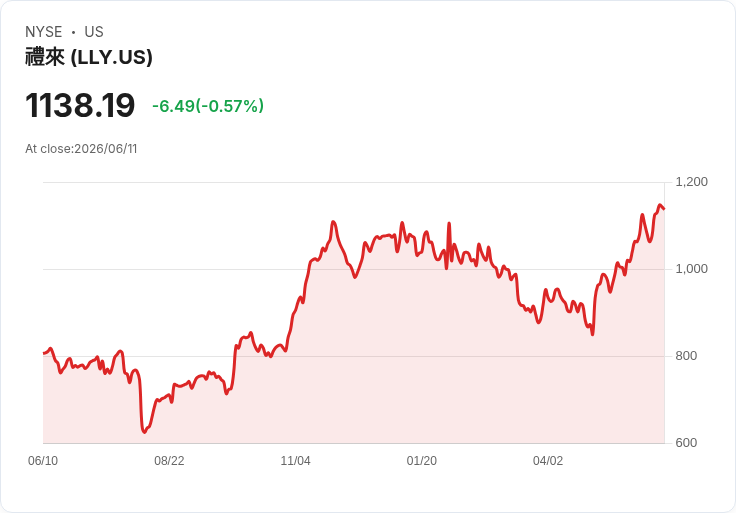This screenshot has height=513, width=736.
Task: Click the trough between 04/02 and chart end
Action: coord(592,334)
